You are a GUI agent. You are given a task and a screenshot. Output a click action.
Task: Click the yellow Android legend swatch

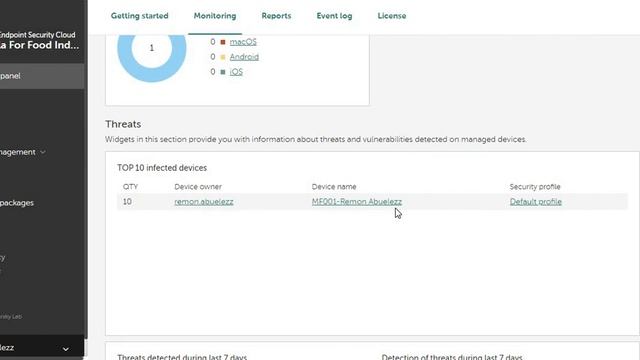click(x=223, y=57)
